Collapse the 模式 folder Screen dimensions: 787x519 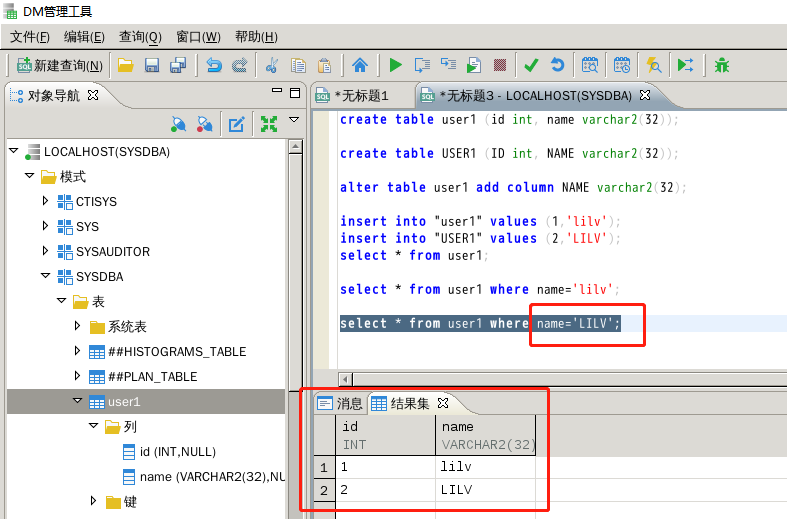click(30, 176)
